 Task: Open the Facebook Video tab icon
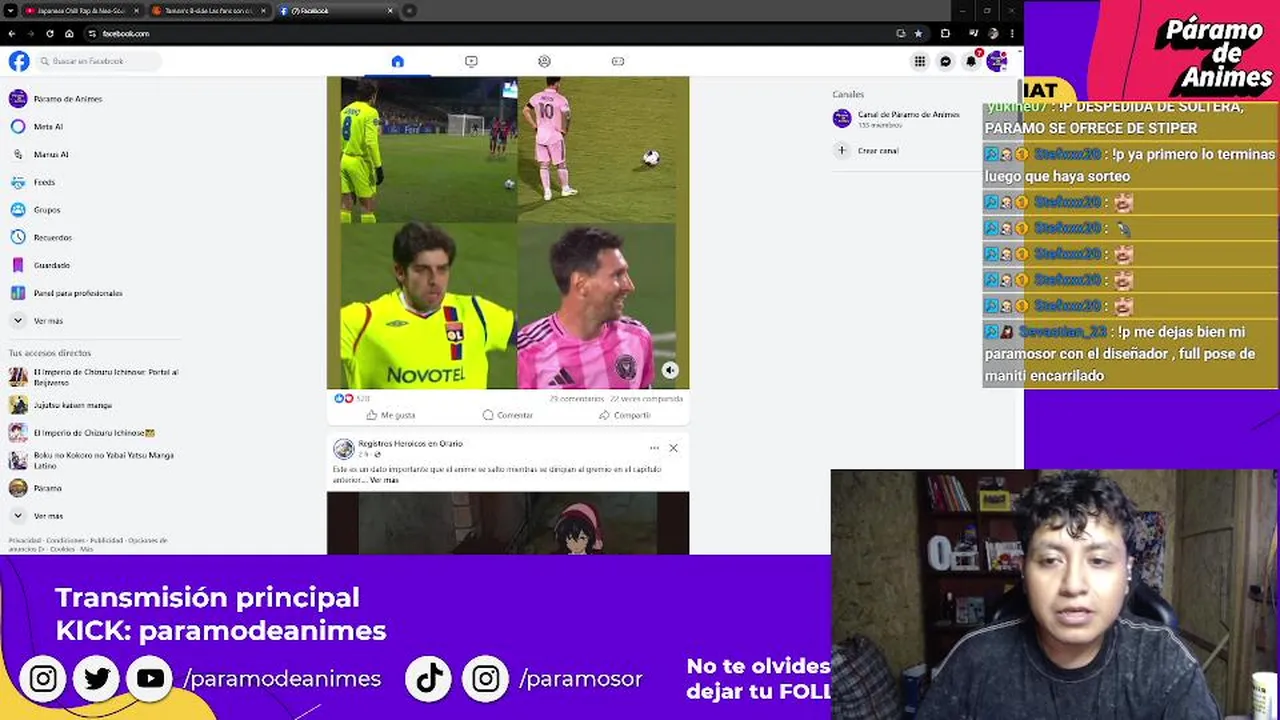pos(471,61)
